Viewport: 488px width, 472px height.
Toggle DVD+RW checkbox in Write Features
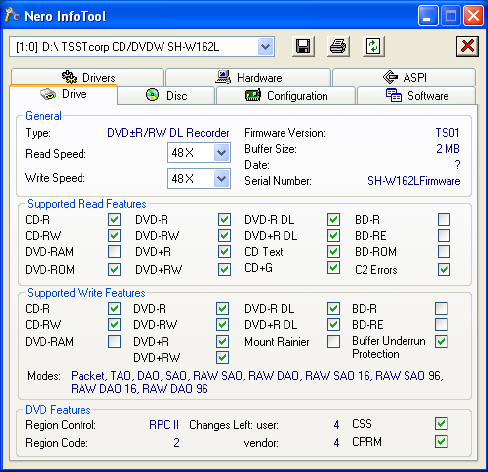click(x=222, y=358)
